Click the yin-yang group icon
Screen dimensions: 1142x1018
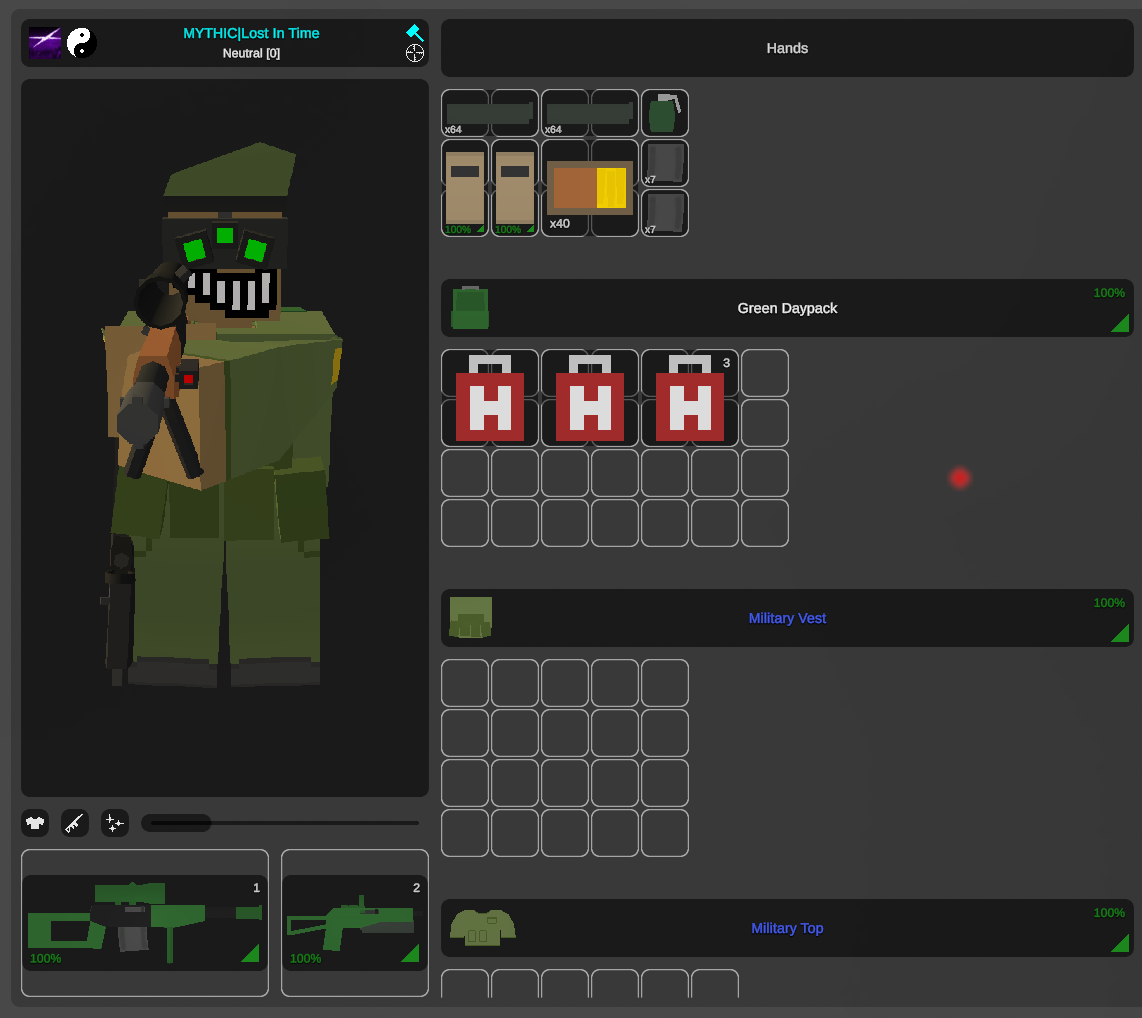[81, 42]
